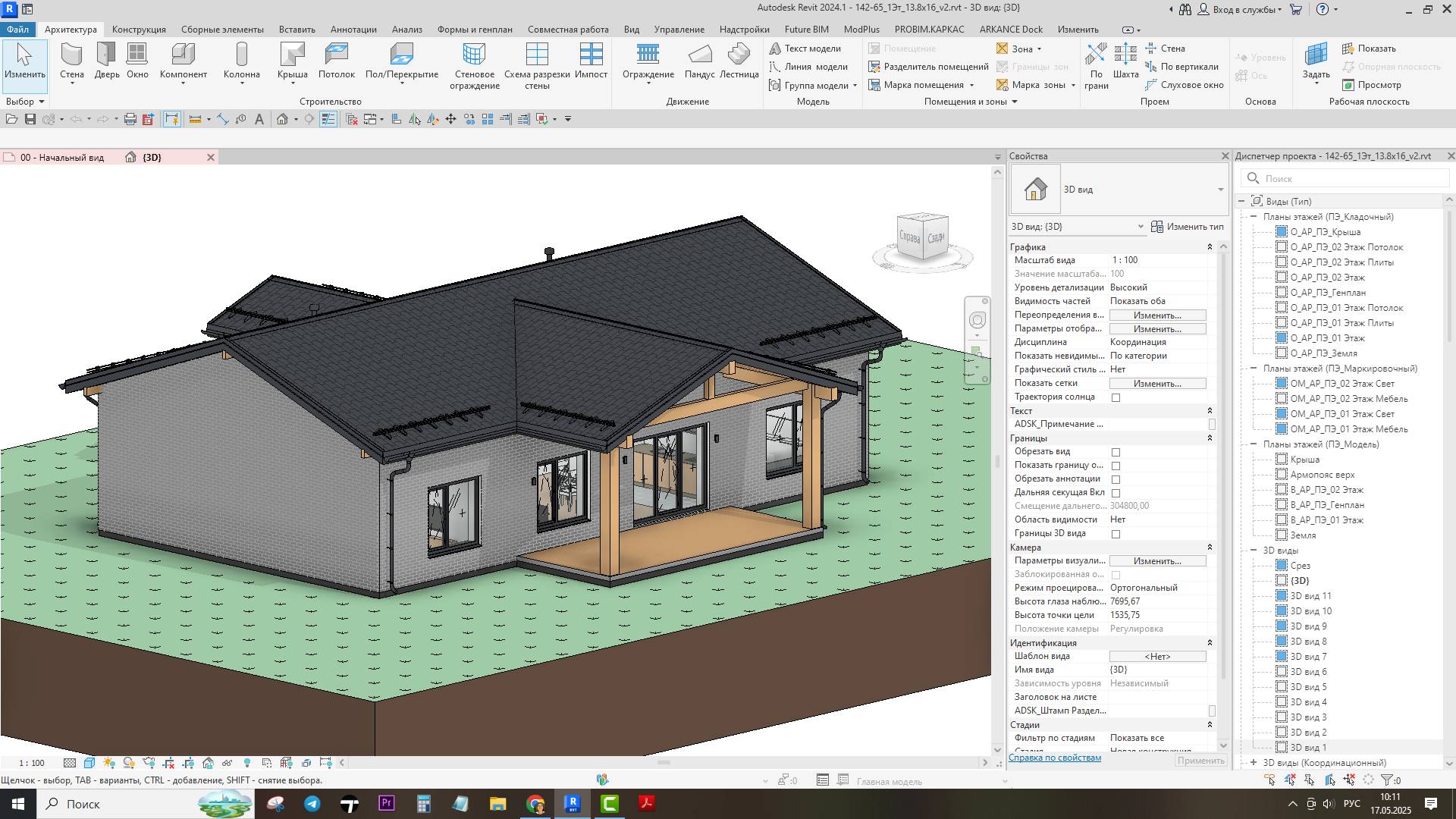Select the Shaft (Шахта) opening tool
Image resolution: width=1456 pixels, height=819 pixels.
coord(1125,55)
